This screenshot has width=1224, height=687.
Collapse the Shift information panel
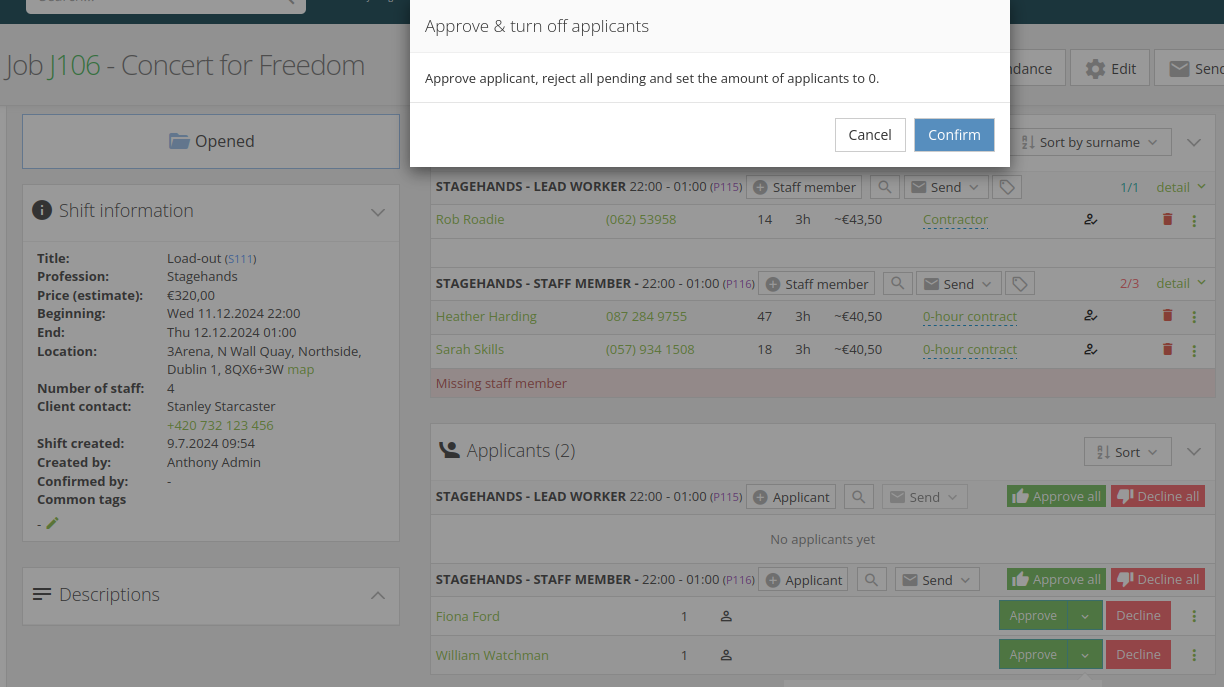click(378, 211)
